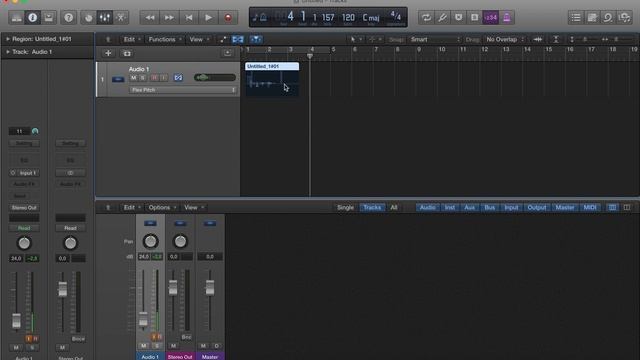Click the playhead marker in the ruler
The width and height of the screenshot is (640, 360).
pos(310,56)
